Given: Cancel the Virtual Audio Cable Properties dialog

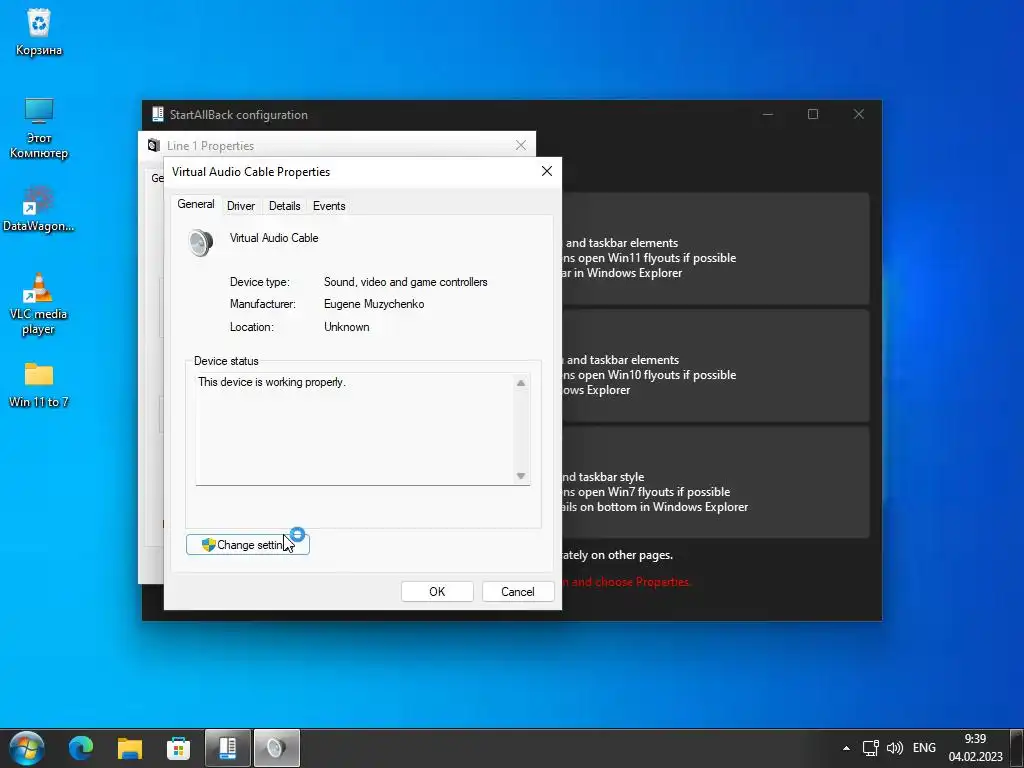Looking at the screenshot, I should pyautogui.click(x=517, y=592).
